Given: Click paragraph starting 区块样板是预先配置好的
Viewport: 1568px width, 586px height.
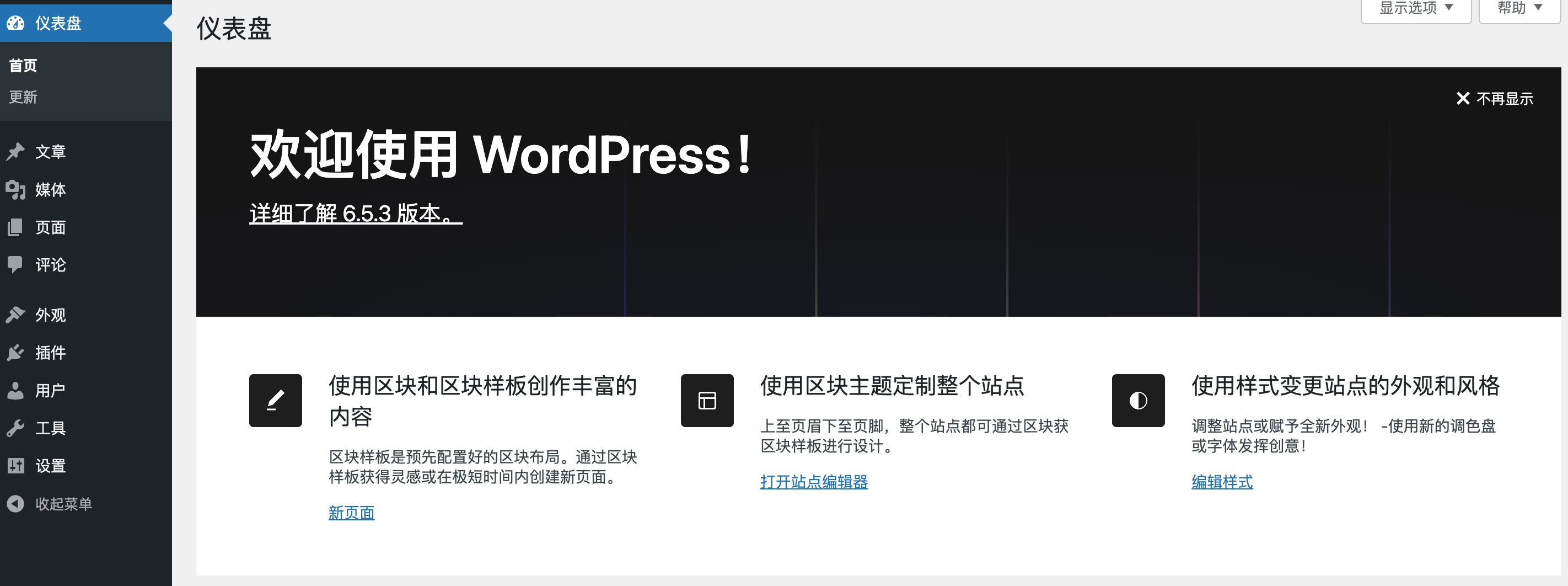Looking at the screenshot, I should click(x=483, y=467).
